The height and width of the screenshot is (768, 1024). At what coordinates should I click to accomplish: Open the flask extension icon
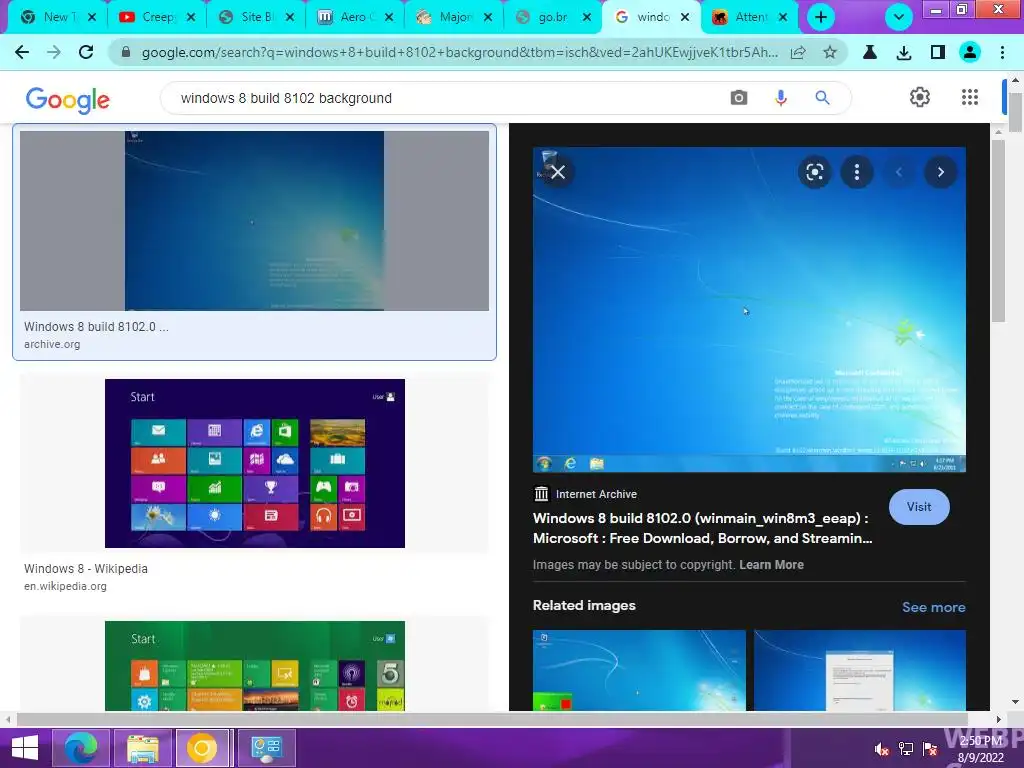(x=870, y=52)
